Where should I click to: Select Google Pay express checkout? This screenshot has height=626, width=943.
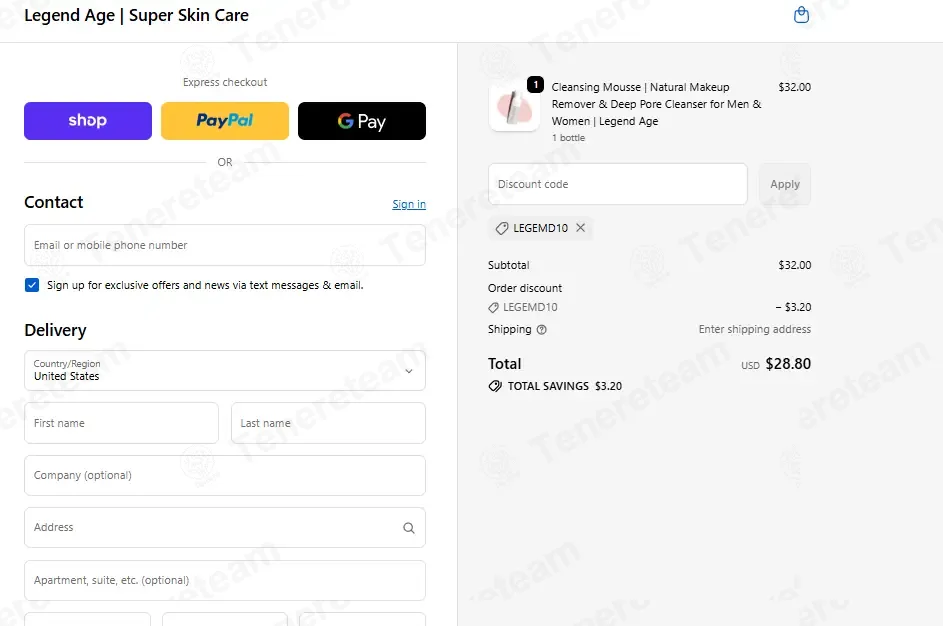coord(362,121)
